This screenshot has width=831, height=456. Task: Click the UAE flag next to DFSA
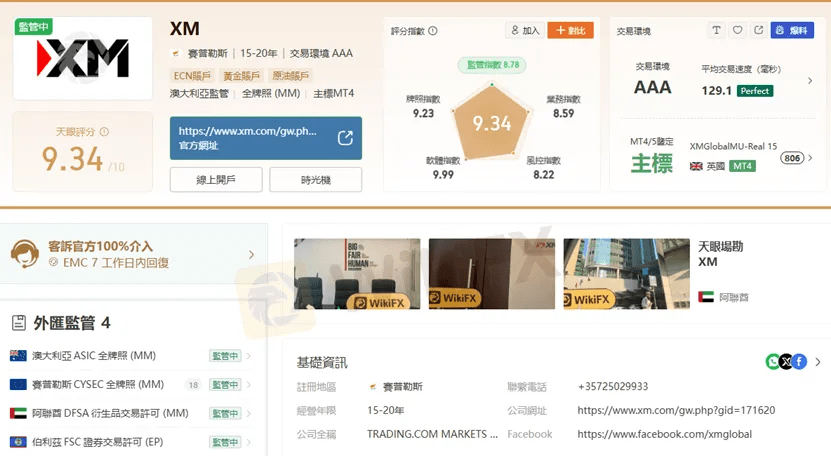click(18, 413)
